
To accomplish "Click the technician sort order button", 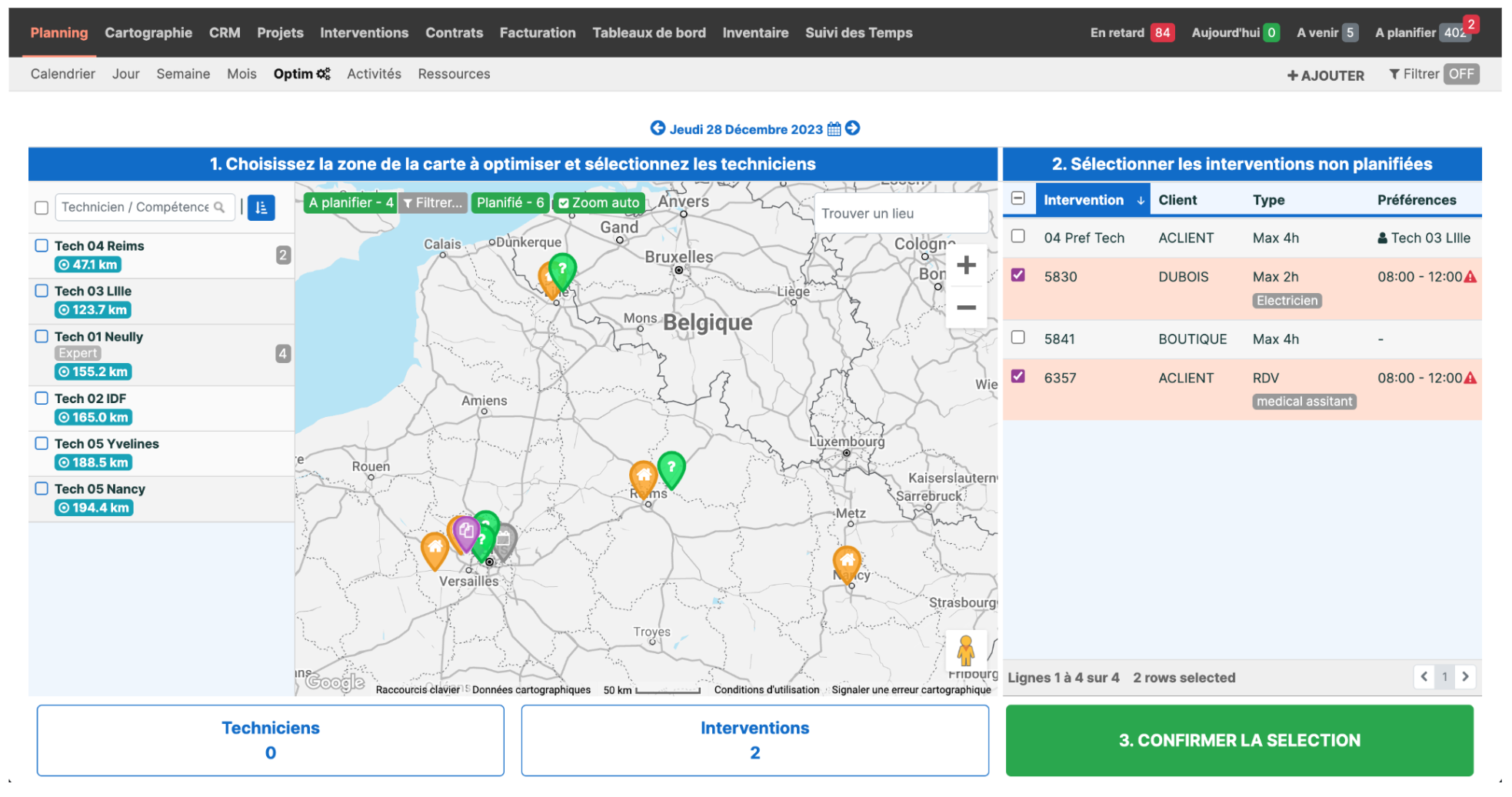I will tap(261, 208).
